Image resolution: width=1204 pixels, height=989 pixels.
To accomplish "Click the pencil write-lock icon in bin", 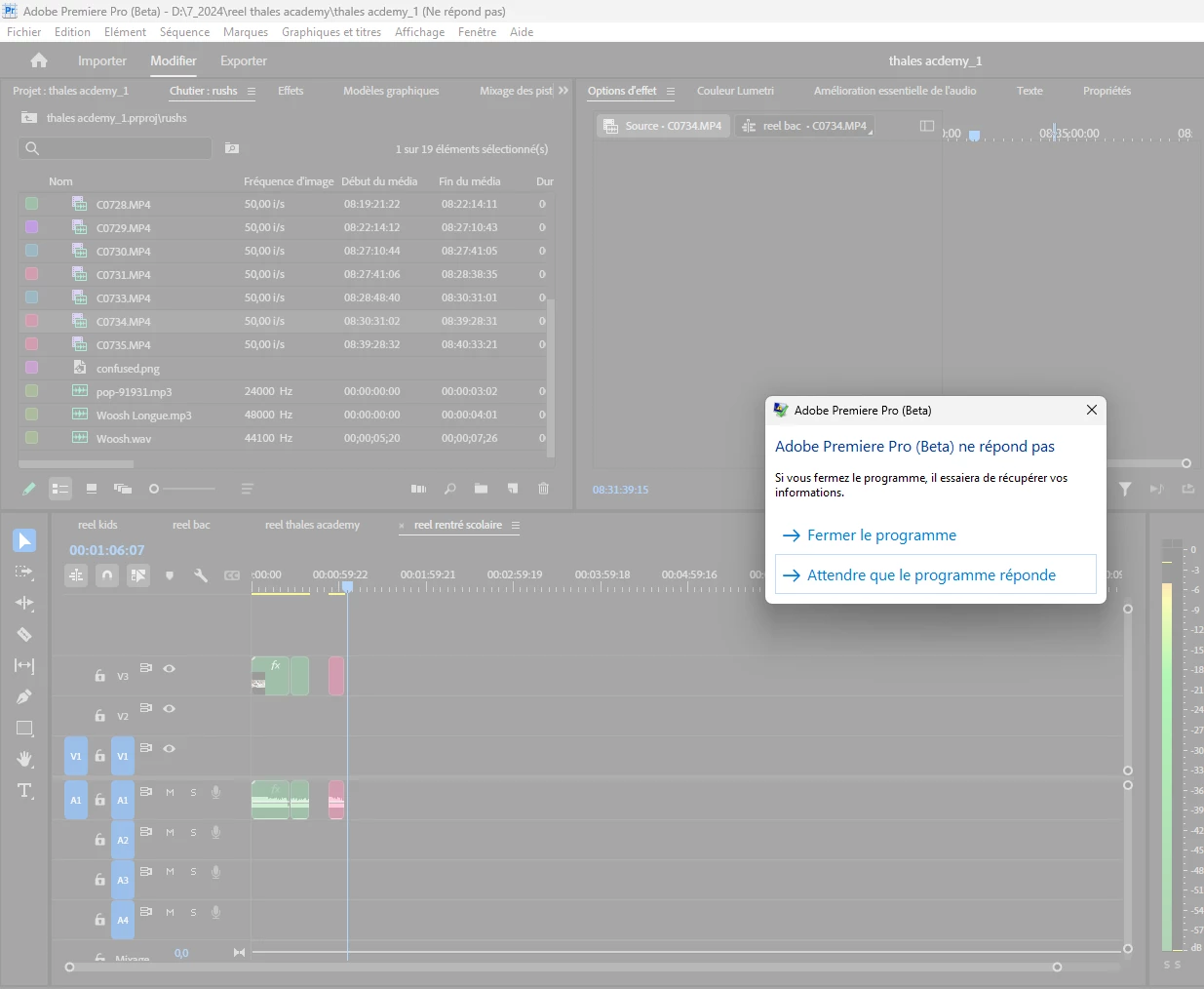I will click(28, 489).
